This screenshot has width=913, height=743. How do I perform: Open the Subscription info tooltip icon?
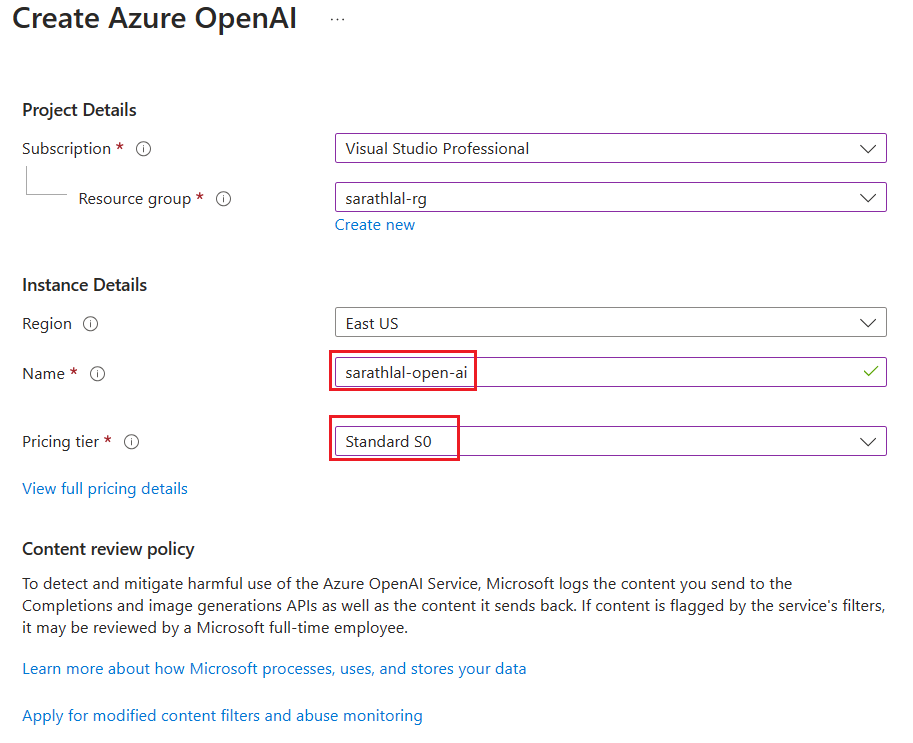143,148
